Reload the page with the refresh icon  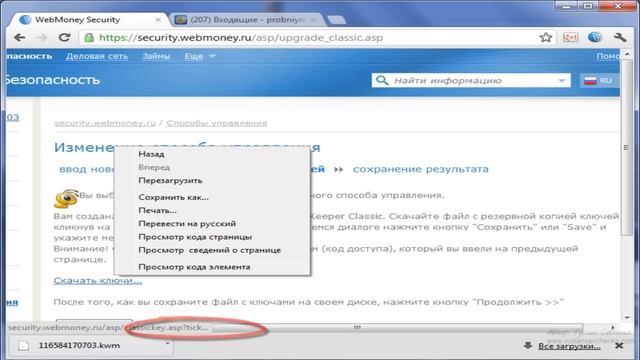[64, 38]
